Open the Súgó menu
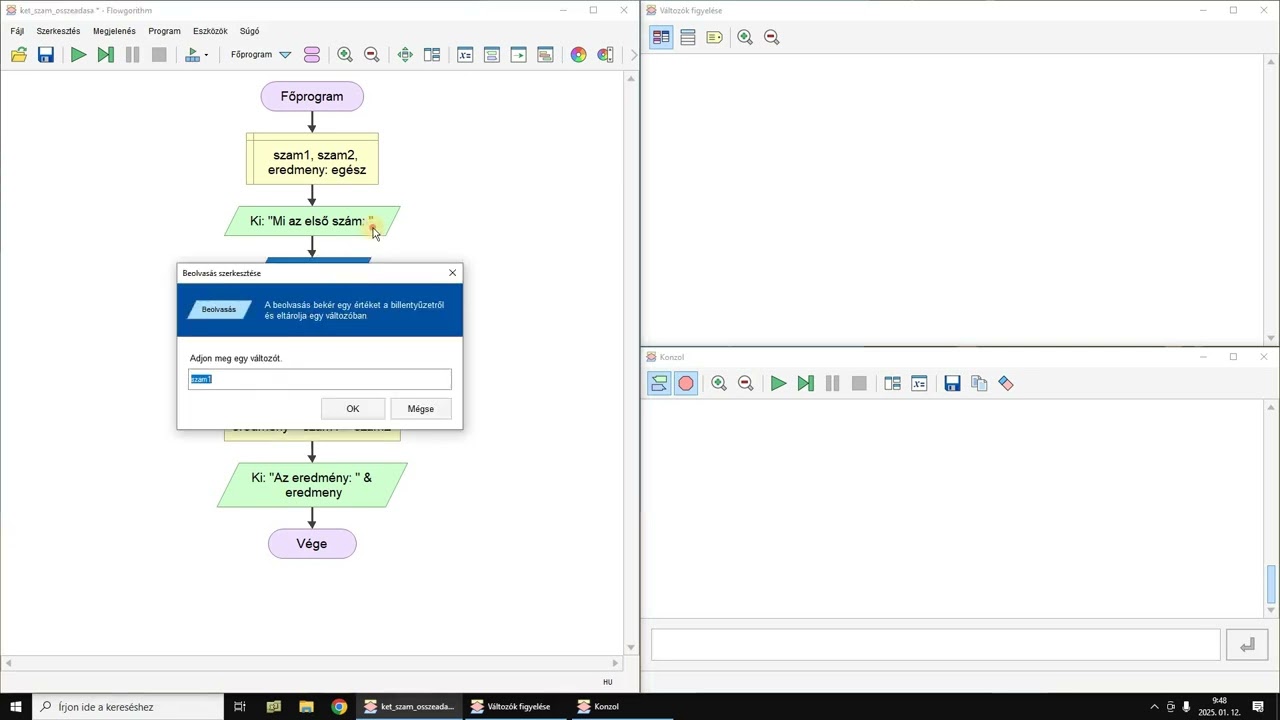This screenshot has height=720, width=1280. coord(249,31)
